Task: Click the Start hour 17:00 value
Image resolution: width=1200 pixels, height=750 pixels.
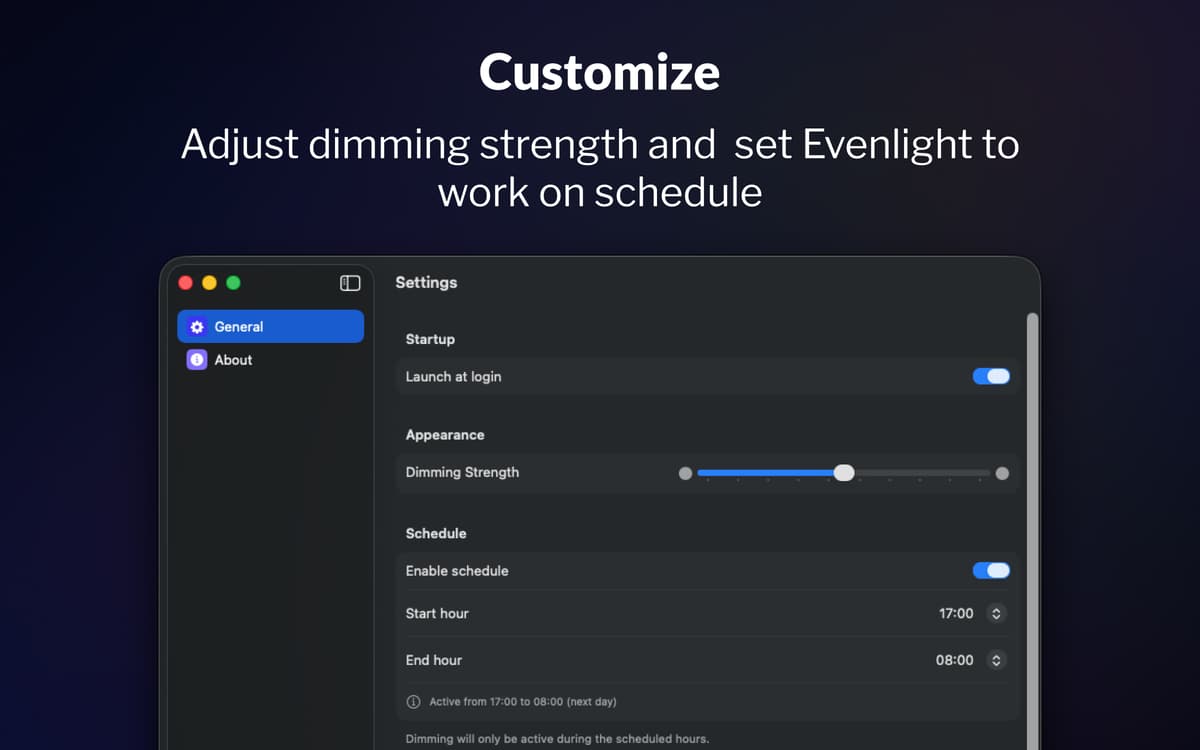Action: coord(956,614)
